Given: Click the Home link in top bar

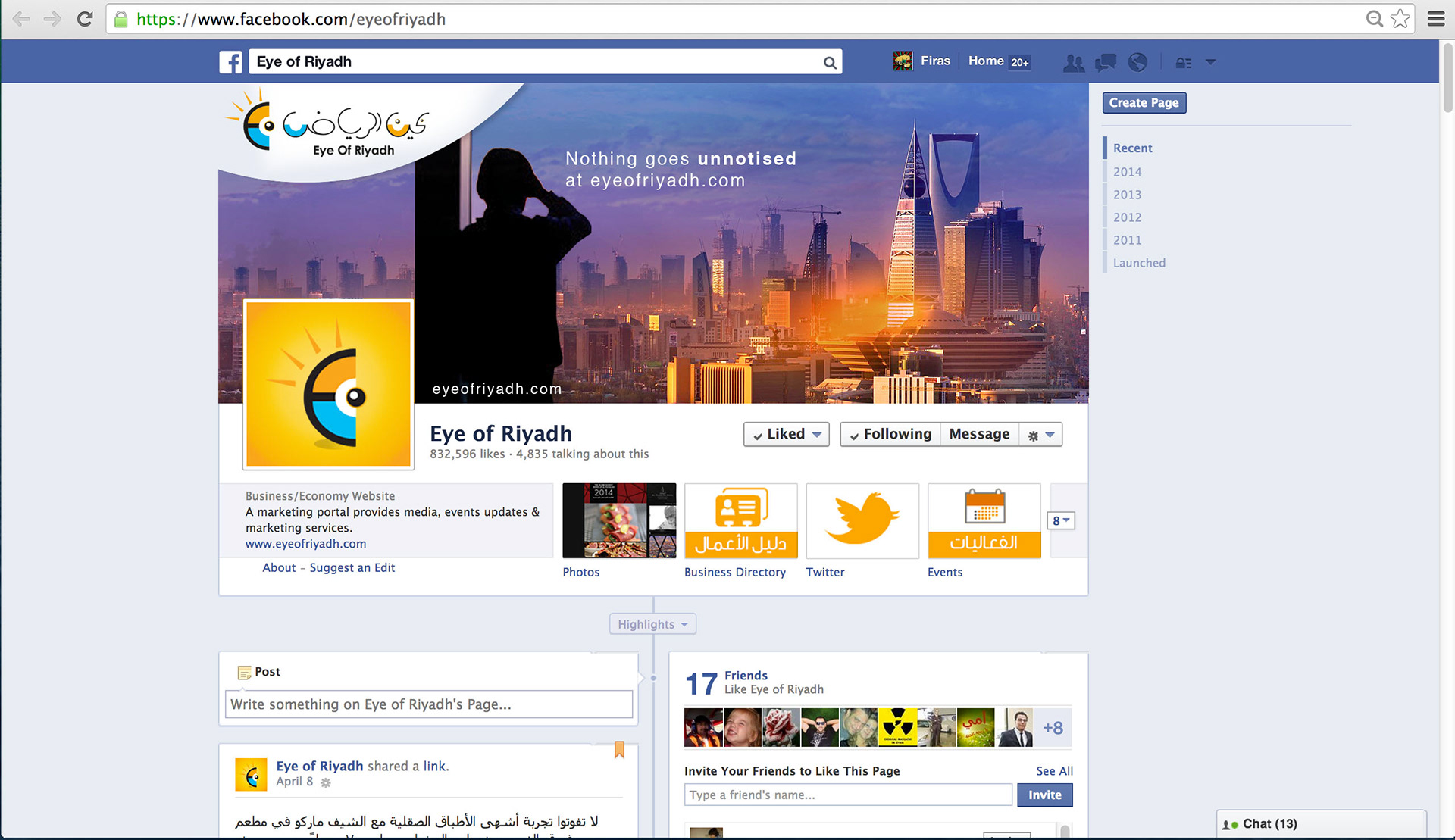Looking at the screenshot, I should tap(986, 61).
